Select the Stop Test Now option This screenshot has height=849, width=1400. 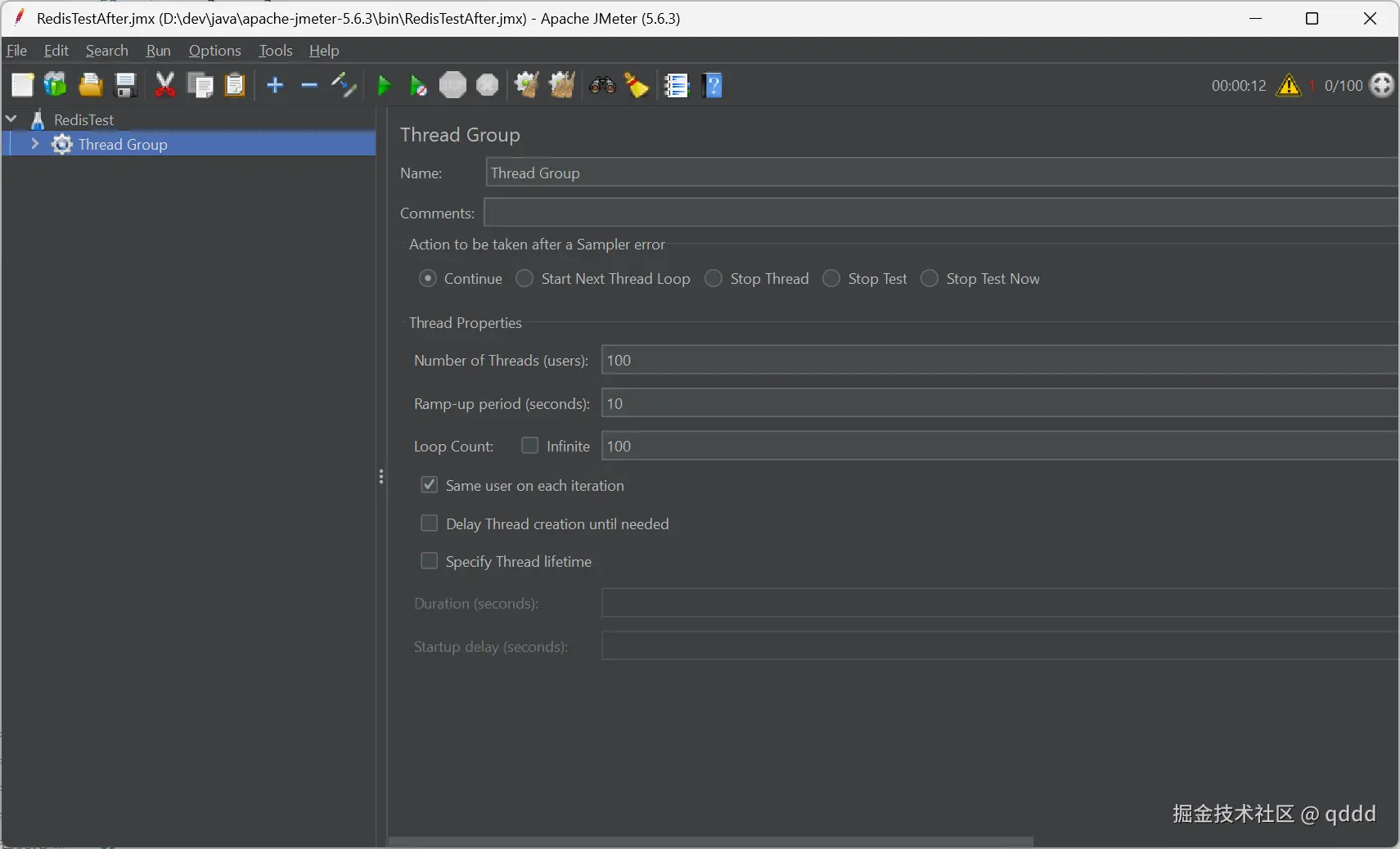930,278
